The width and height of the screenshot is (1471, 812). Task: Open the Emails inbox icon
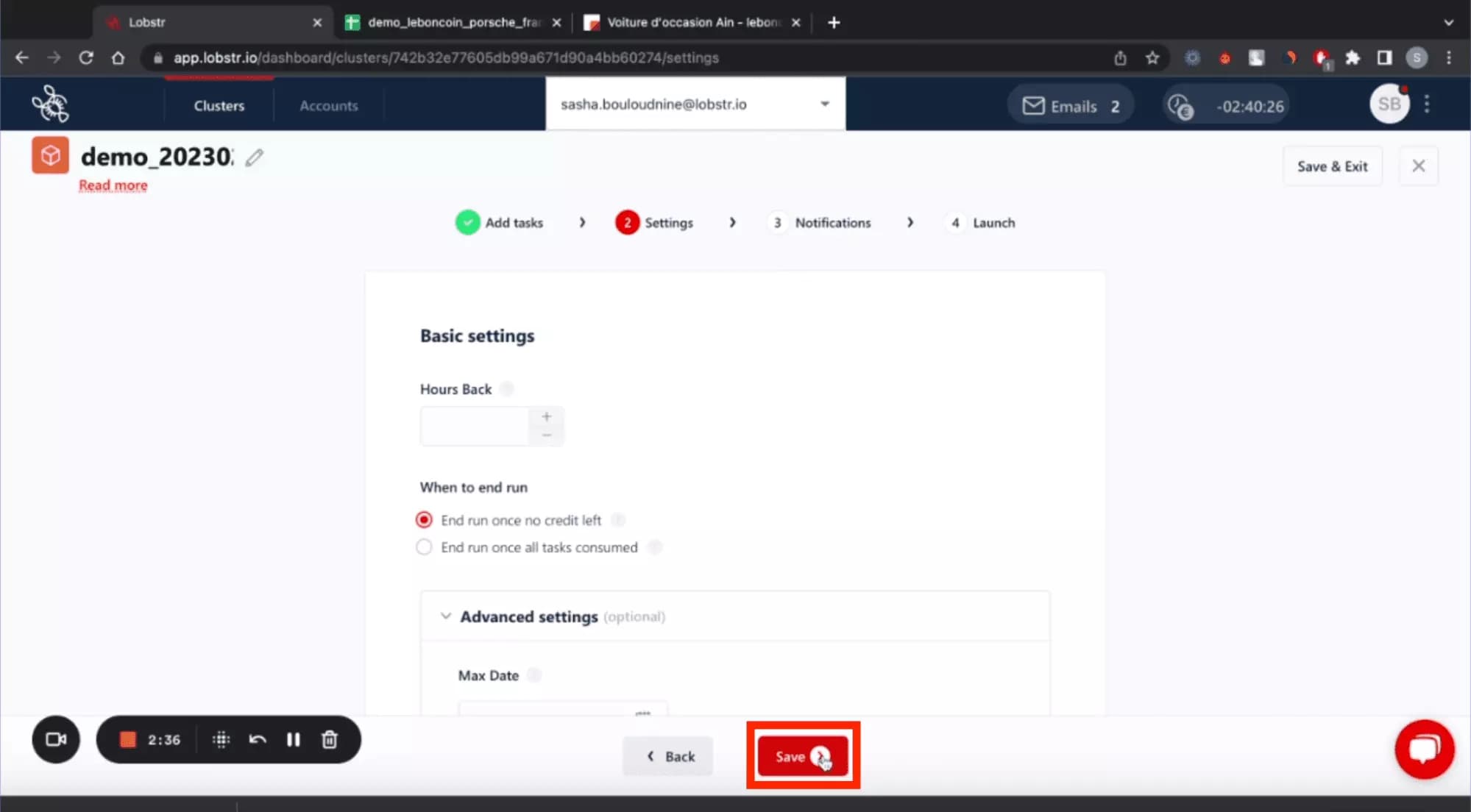[1033, 105]
